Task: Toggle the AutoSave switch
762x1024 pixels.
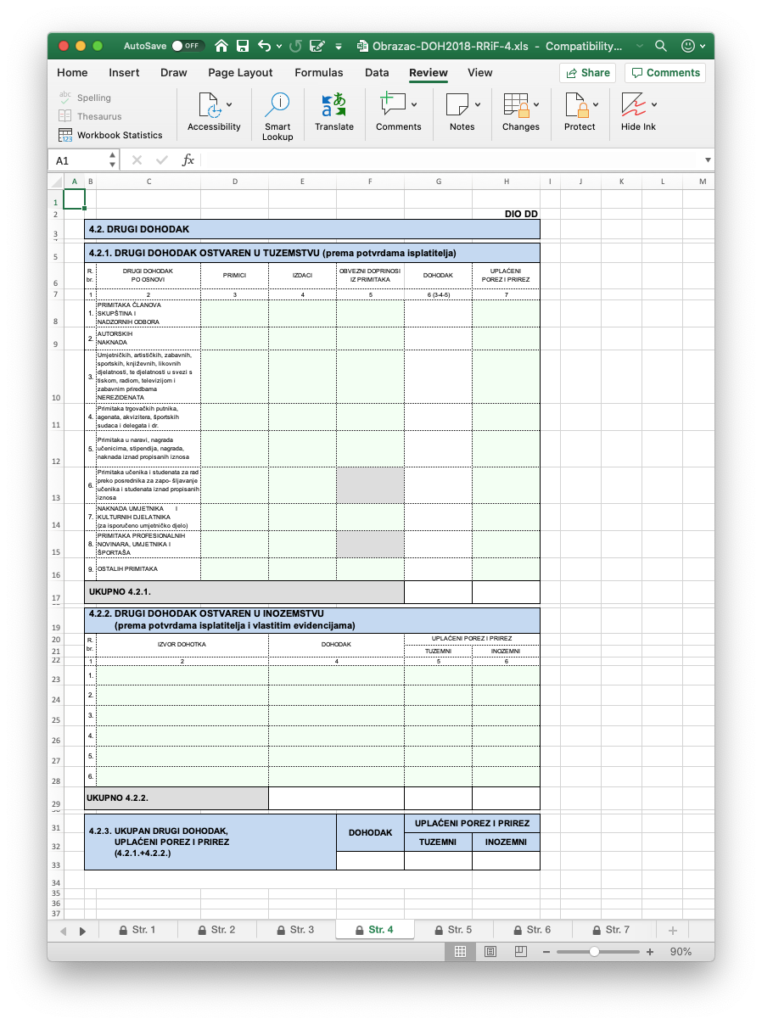Action: click(x=187, y=46)
